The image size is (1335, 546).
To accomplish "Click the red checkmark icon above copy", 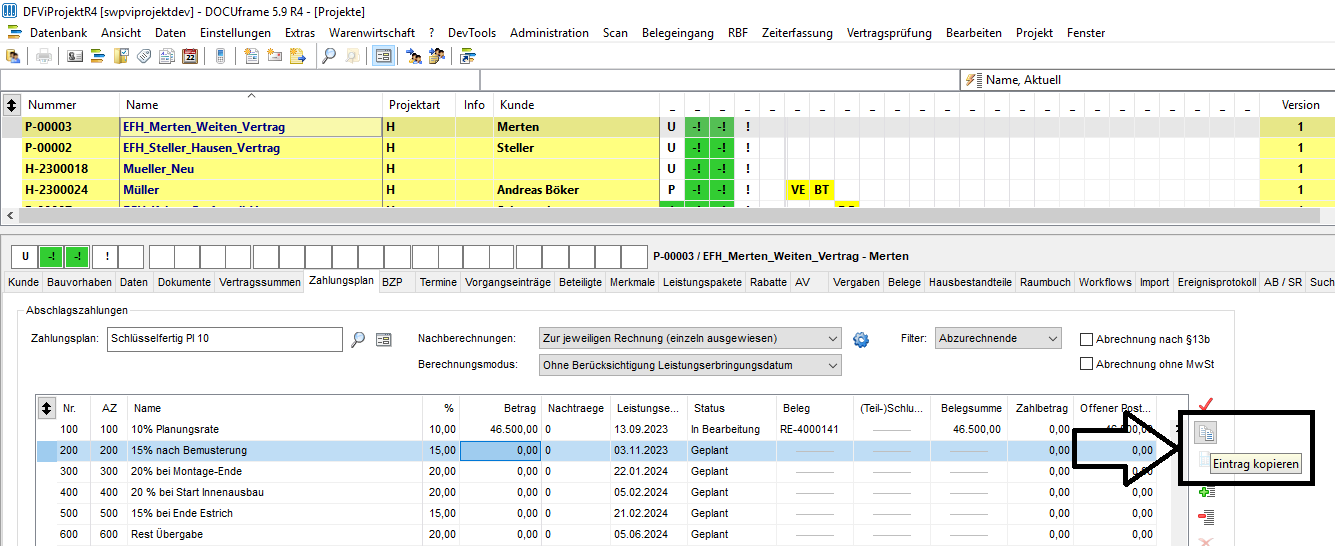I will (x=1206, y=405).
